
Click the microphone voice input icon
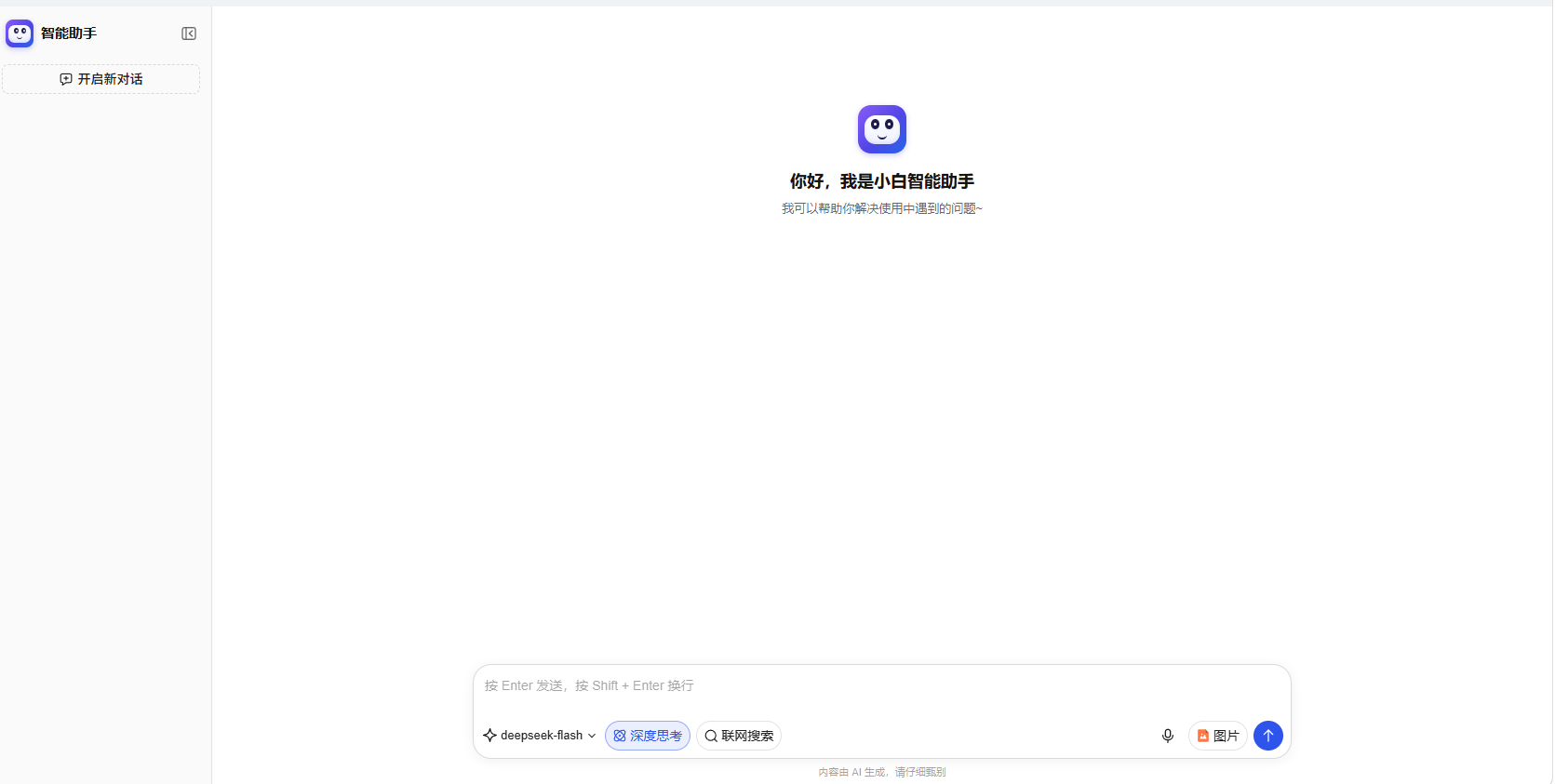pyautogui.click(x=1168, y=736)
